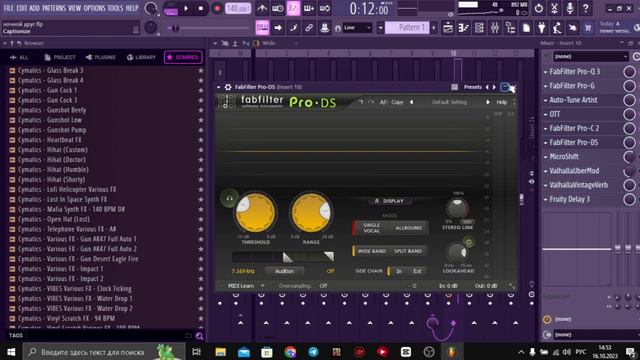Stop playback with the stop button
Viewport: 640px width, 360px height.
pos(201,8)
